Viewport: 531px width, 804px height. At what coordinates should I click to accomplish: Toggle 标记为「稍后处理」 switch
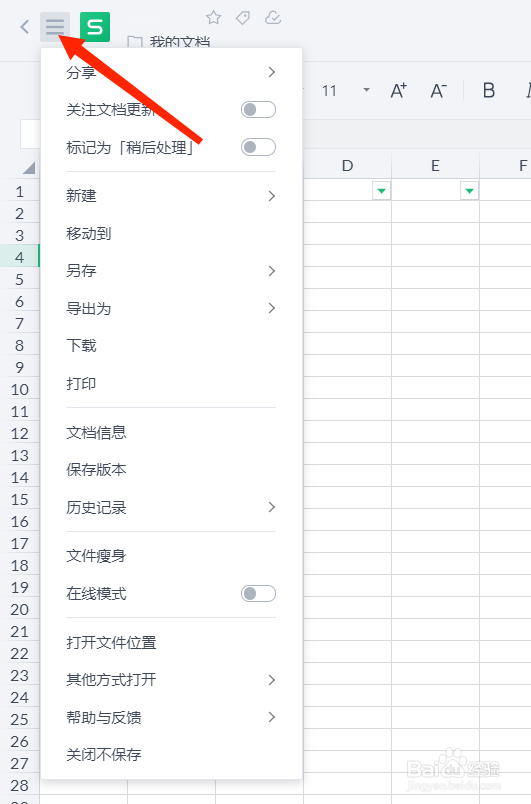[x=258, y=147]
